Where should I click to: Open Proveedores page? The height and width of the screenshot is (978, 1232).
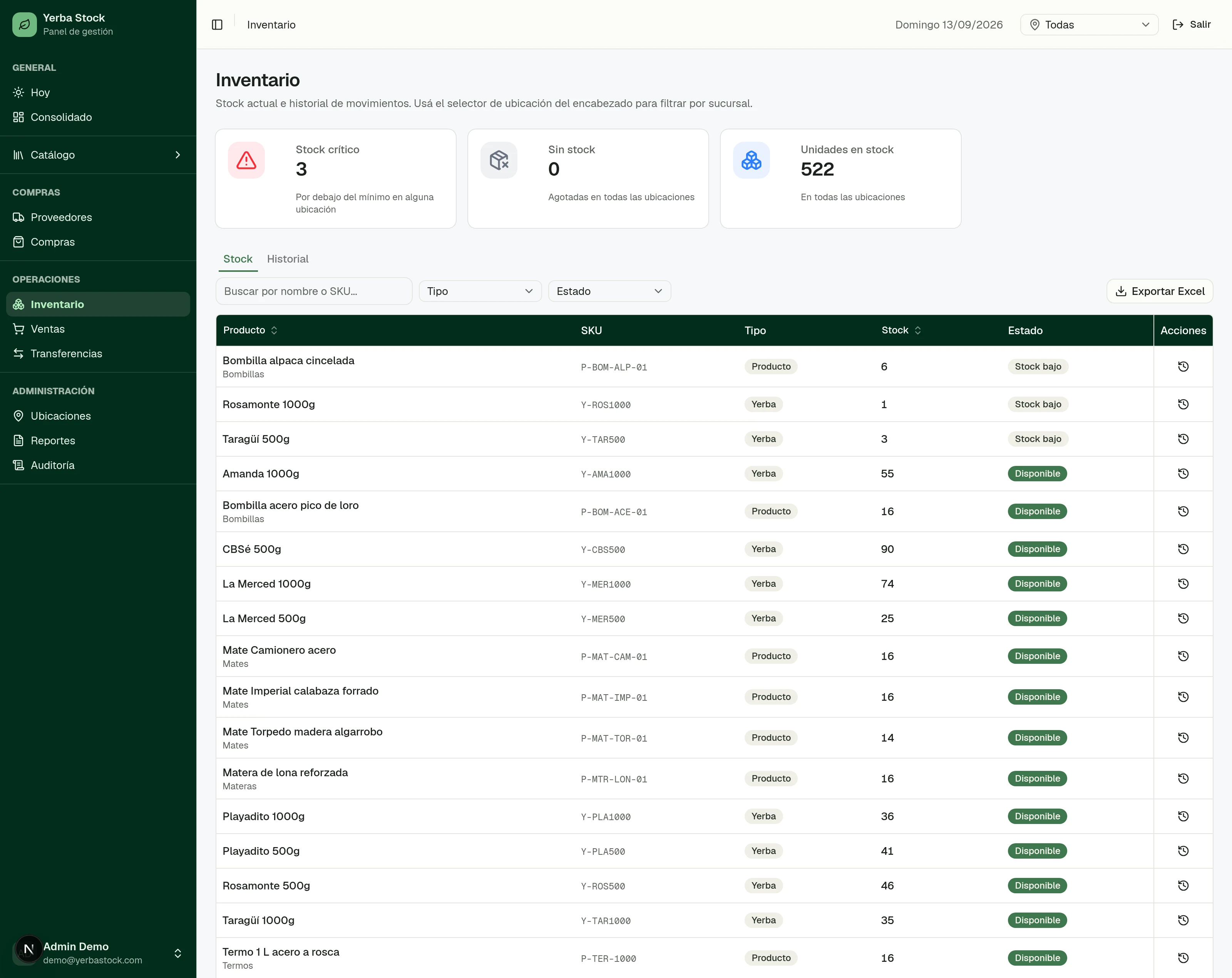98,217
